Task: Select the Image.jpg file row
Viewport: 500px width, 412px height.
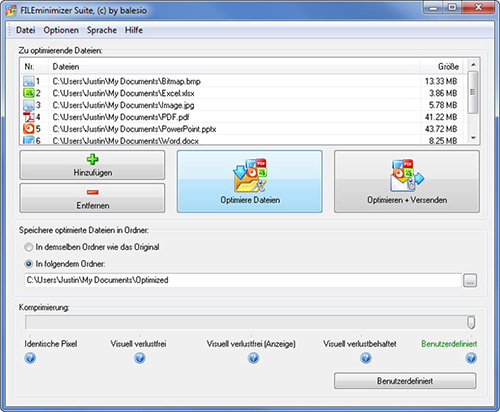Action: coord(243,105)
